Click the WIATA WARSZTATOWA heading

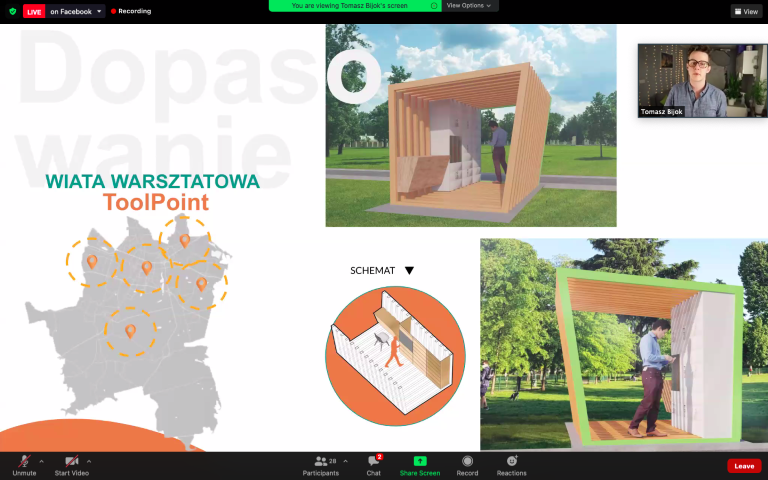[x=152, y=181]
